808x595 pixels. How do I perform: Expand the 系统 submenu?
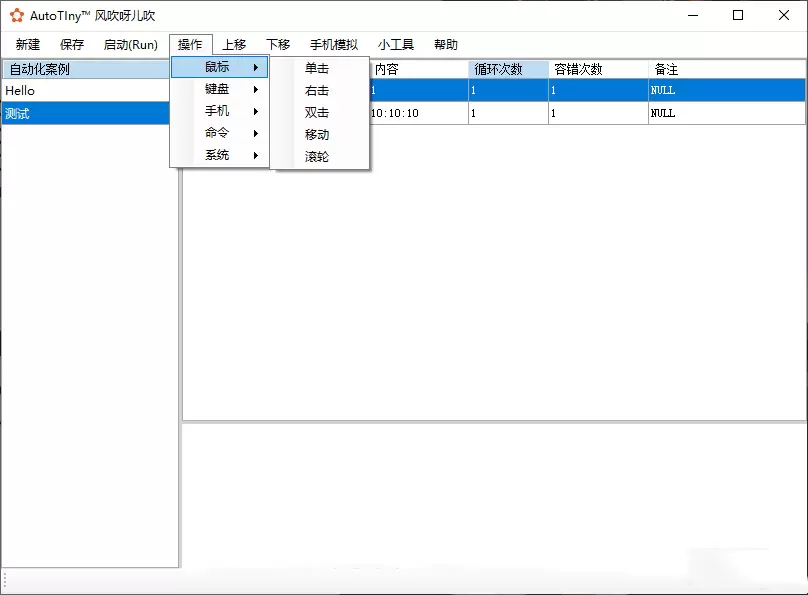pyautogui.click(x=220, y=155)
